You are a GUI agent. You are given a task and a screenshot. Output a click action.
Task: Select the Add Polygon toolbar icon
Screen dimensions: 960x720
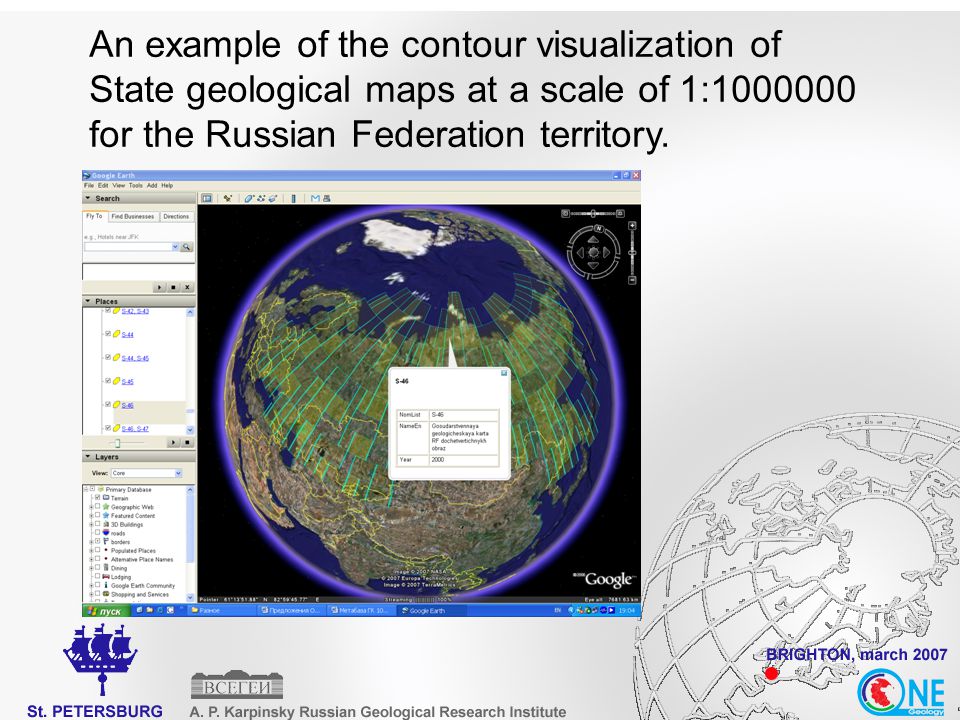pyautogui.click(x=249, y=198)
